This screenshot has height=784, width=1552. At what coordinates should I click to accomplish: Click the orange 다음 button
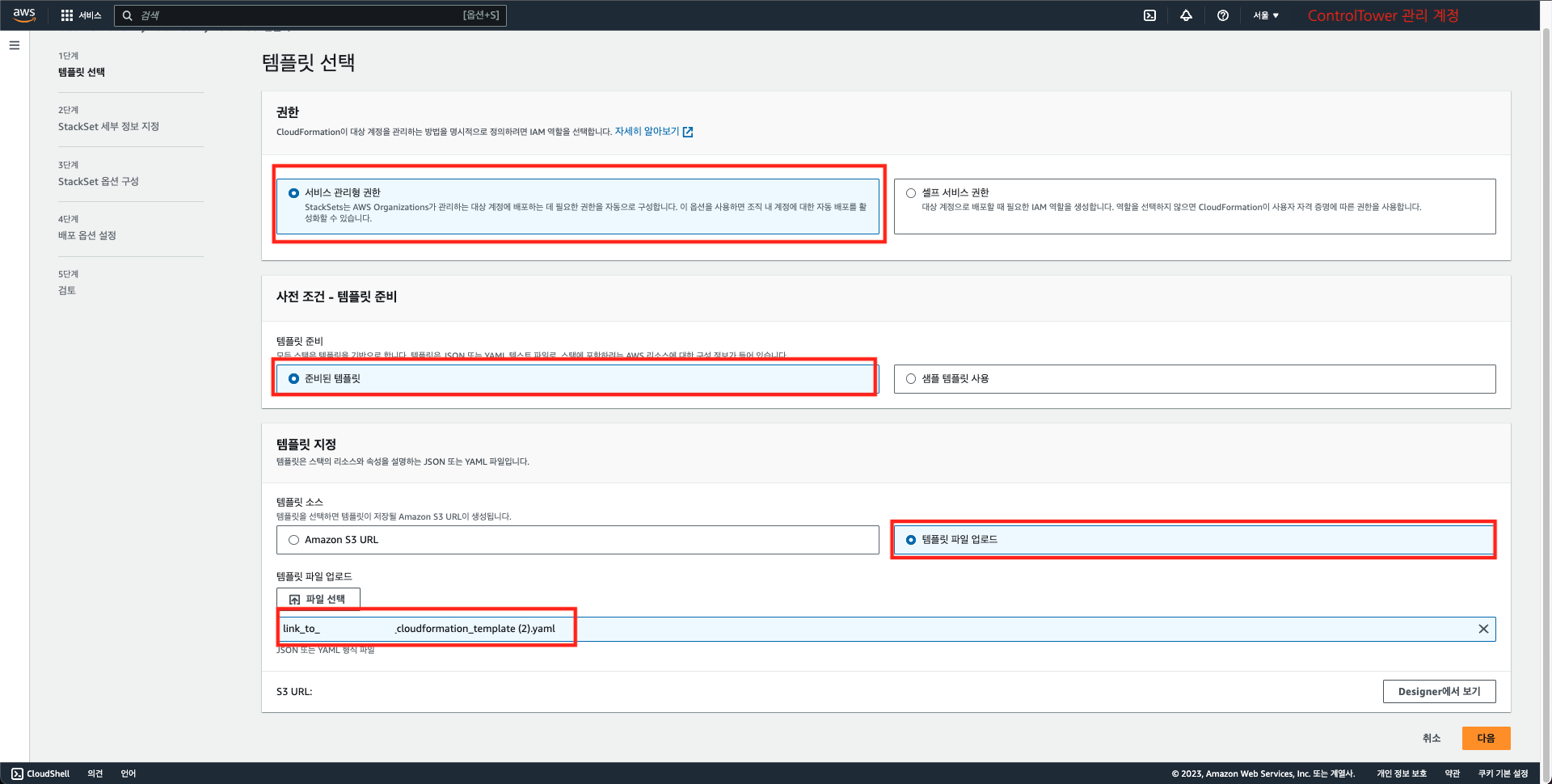[x=1486, y=738]
